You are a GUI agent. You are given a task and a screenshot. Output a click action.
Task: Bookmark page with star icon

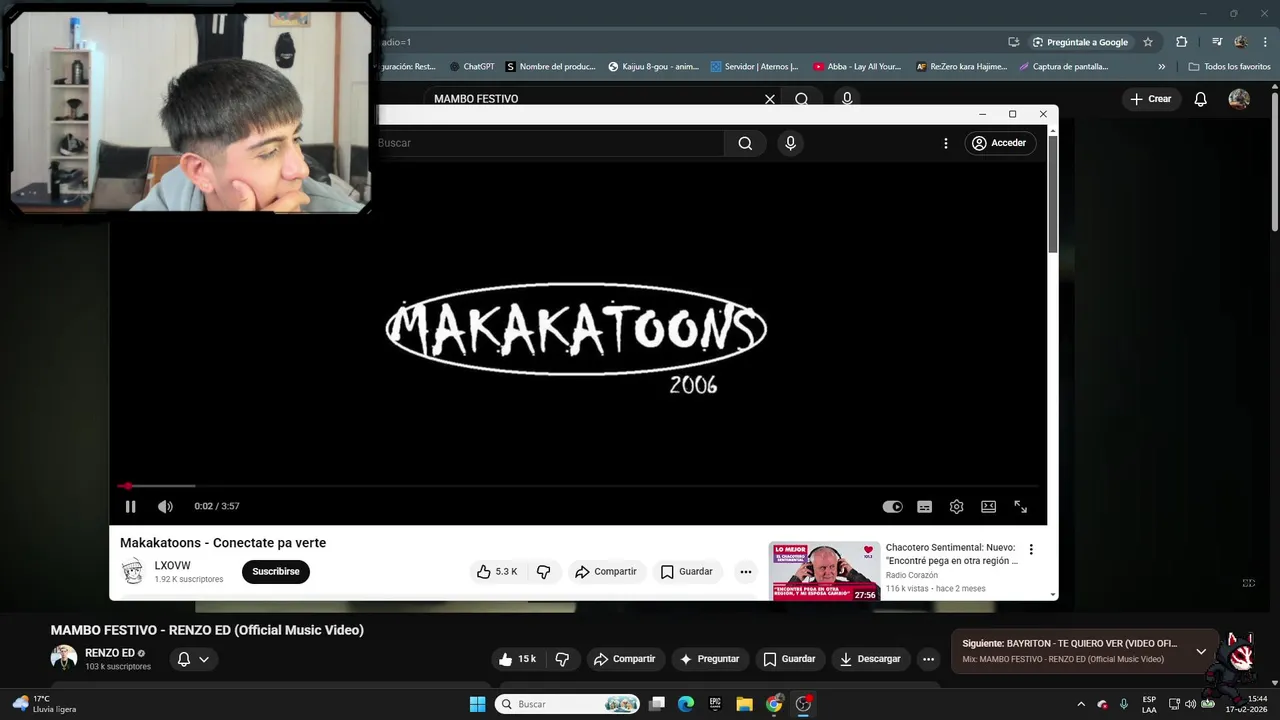tap(1148, 42)
